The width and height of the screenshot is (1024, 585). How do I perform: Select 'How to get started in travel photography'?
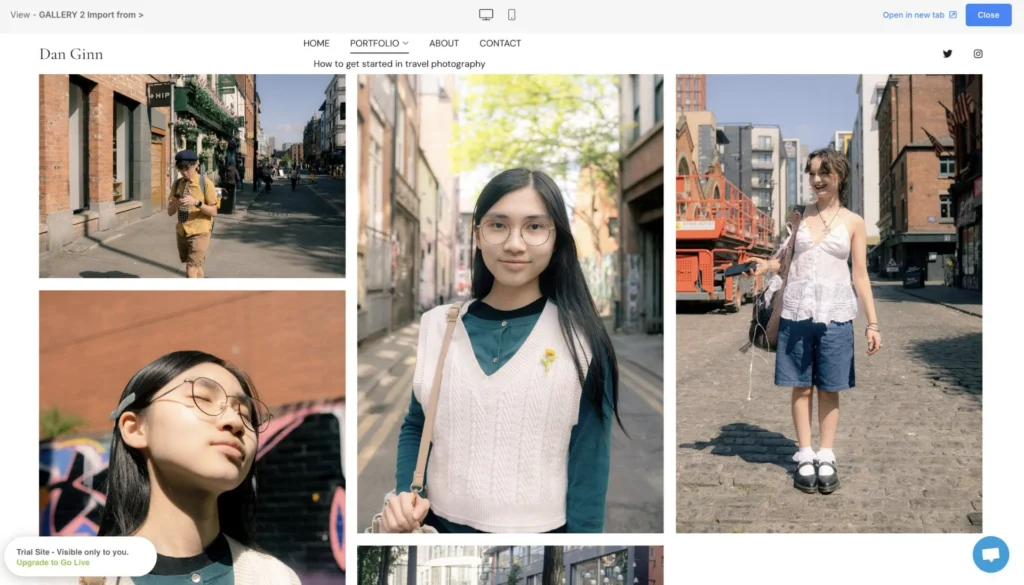pyautogui.click(x=399, y=64)
